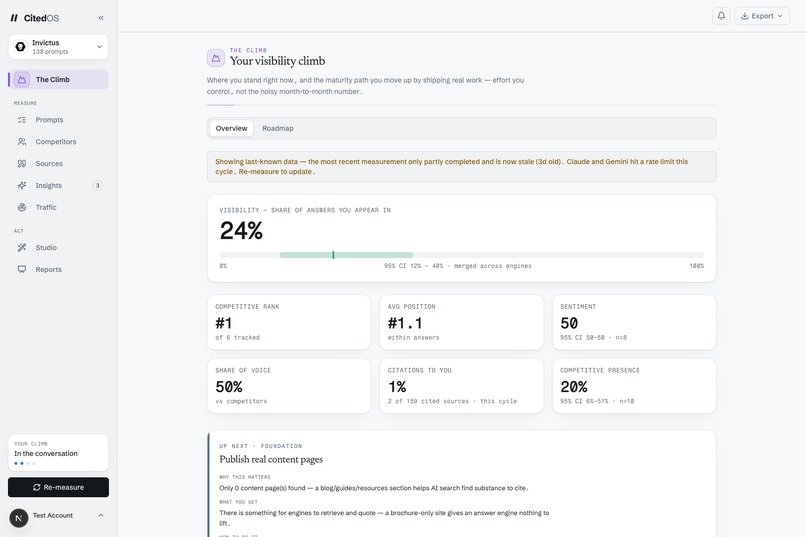The height and width of the screenshot is (537, 806).
Task: Expand the Test Account menu chevron
Action: (x=101, y=515)
